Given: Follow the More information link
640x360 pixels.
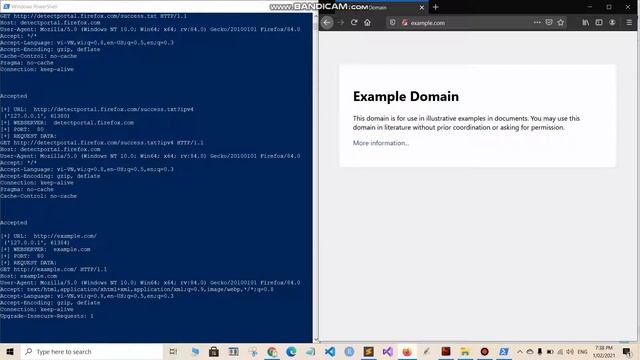Looking at the screenshot, I should [x=381, y=143].
